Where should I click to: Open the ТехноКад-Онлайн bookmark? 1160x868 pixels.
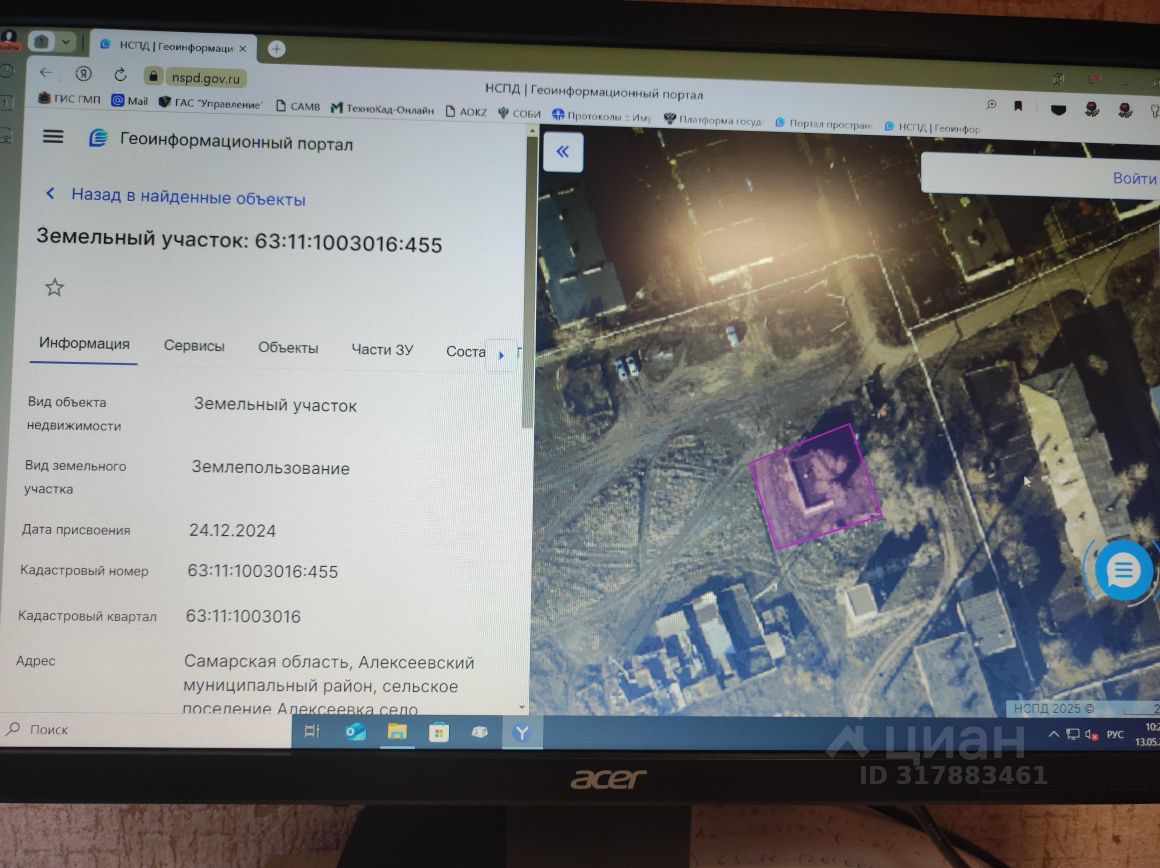tap(382, 109)
